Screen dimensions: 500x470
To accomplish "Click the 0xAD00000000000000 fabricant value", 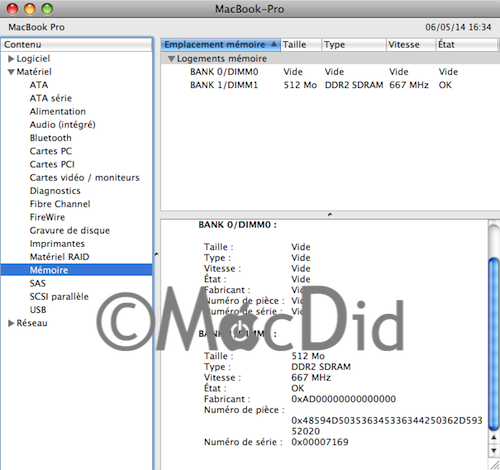I will tap(343, 399).
